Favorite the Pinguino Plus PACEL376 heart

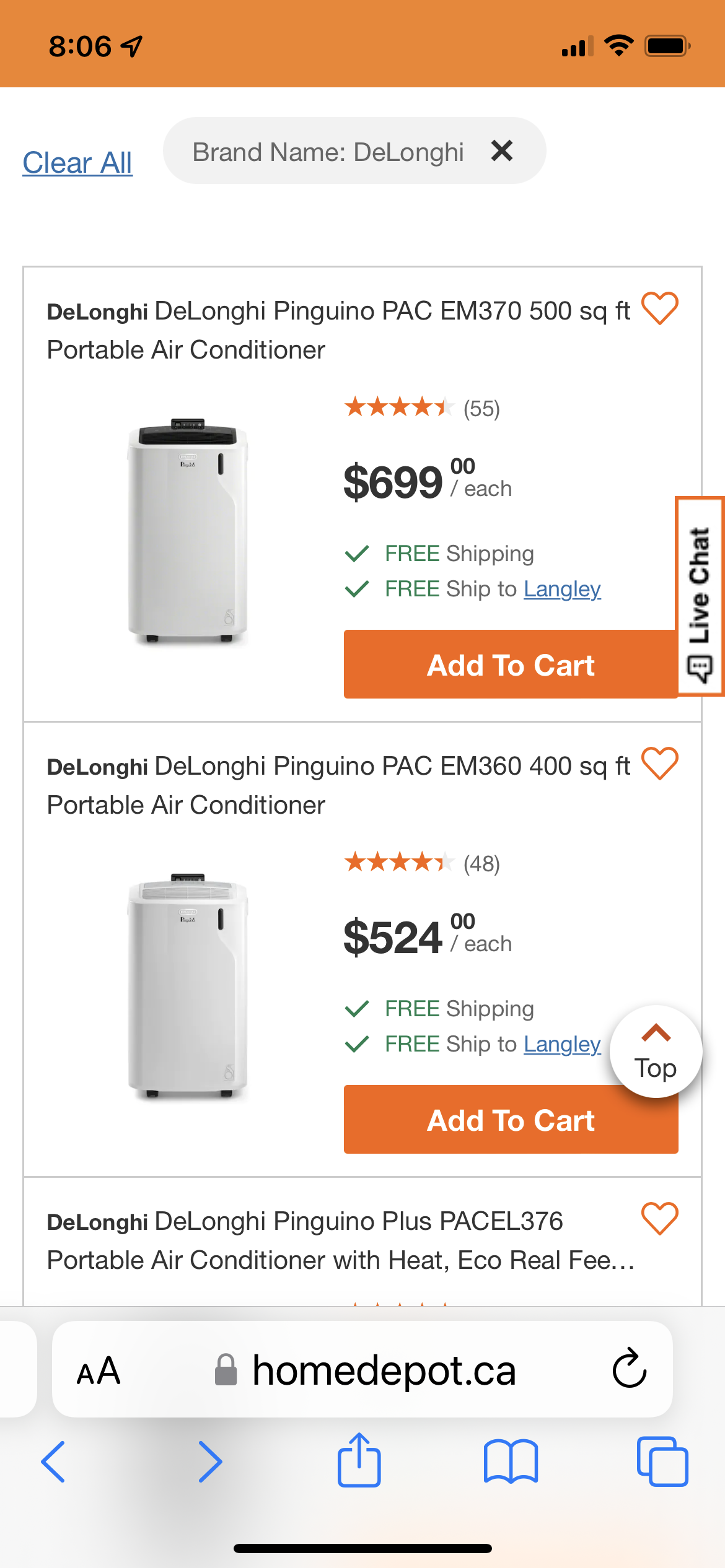point(659,1219)
